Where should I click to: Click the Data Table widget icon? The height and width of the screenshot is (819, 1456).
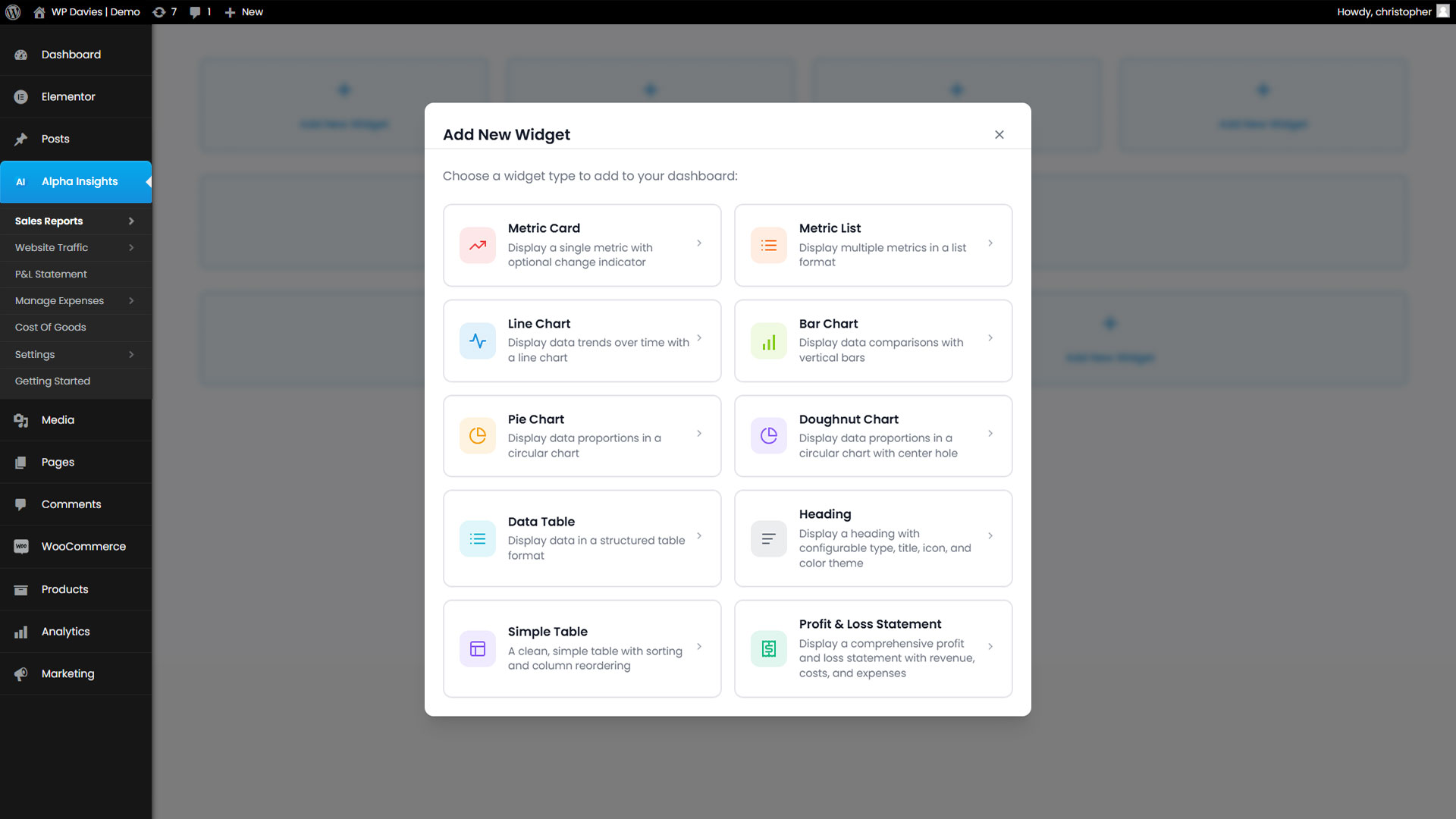coord(478,538)
